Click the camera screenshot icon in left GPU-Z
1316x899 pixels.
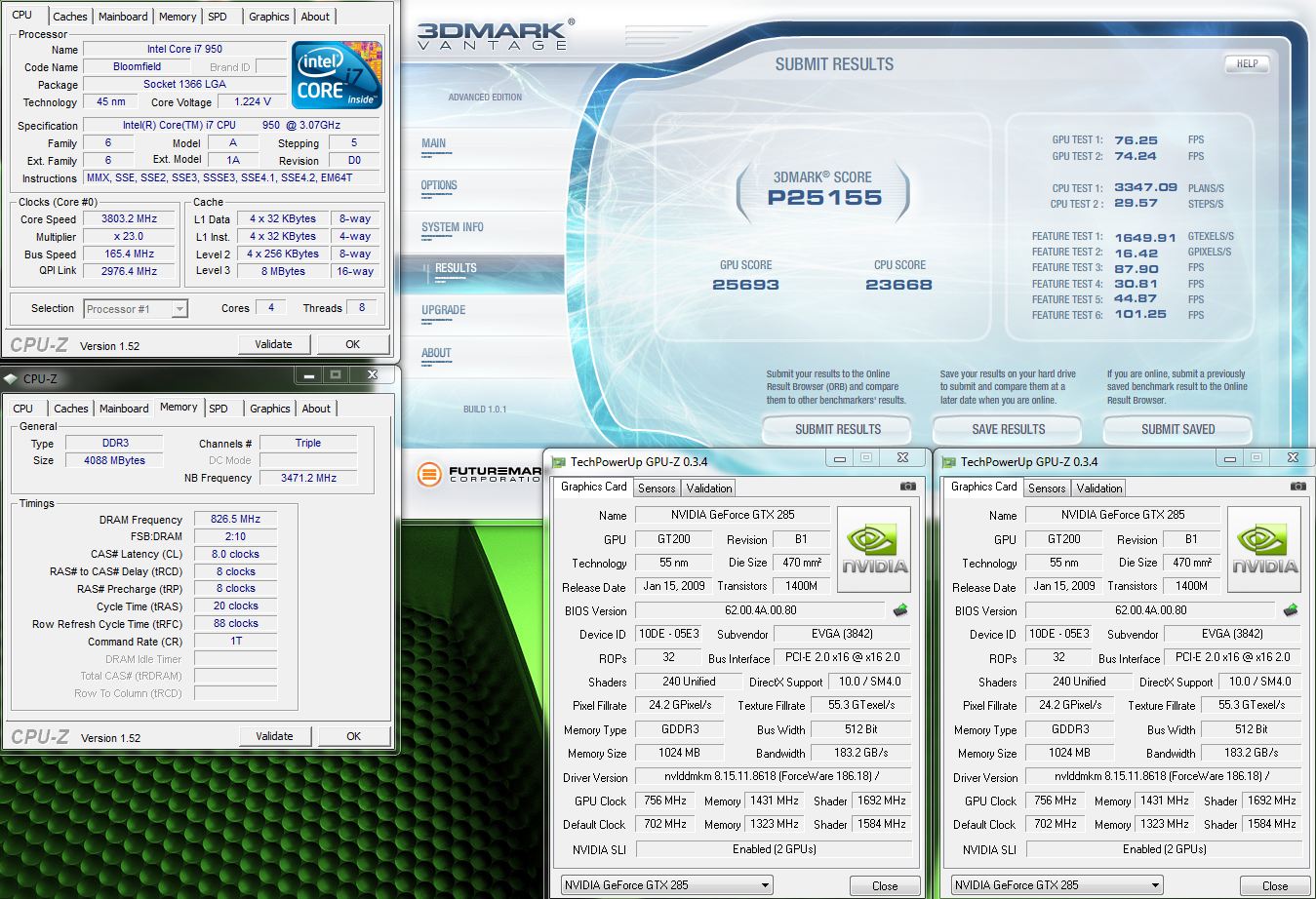pos(907,486)
